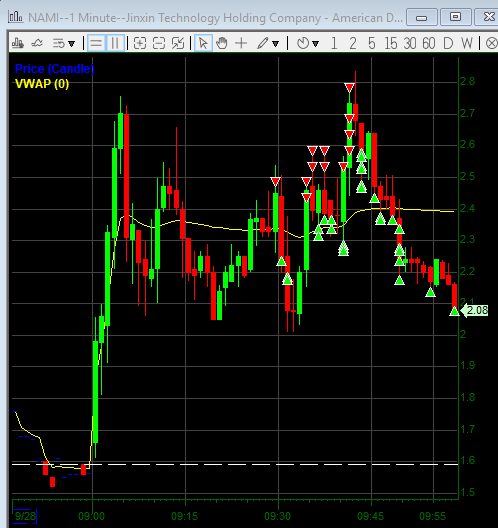Click the 09:00 time axis label
This screenshot has width=498, height=528.
coord(91,516)
